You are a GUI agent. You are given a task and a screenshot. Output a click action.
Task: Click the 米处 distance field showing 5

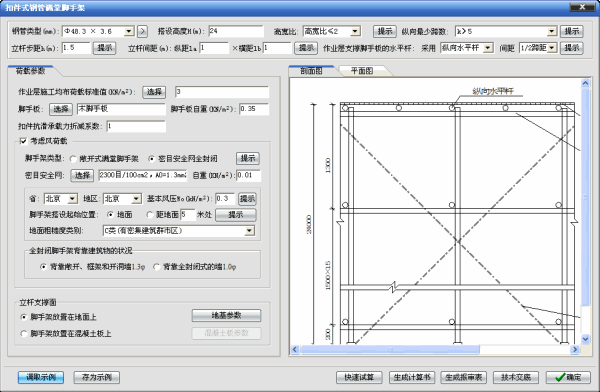coord(188,215)
